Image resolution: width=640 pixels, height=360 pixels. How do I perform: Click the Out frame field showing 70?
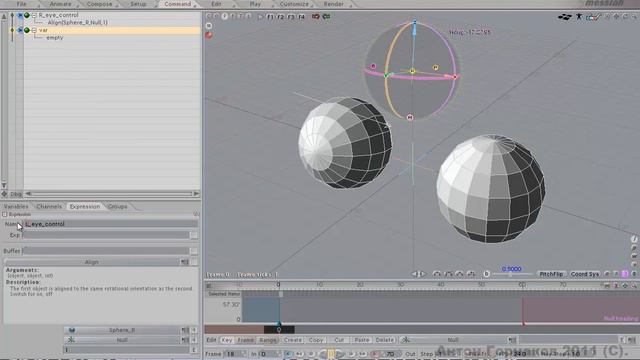coord(391,354)
